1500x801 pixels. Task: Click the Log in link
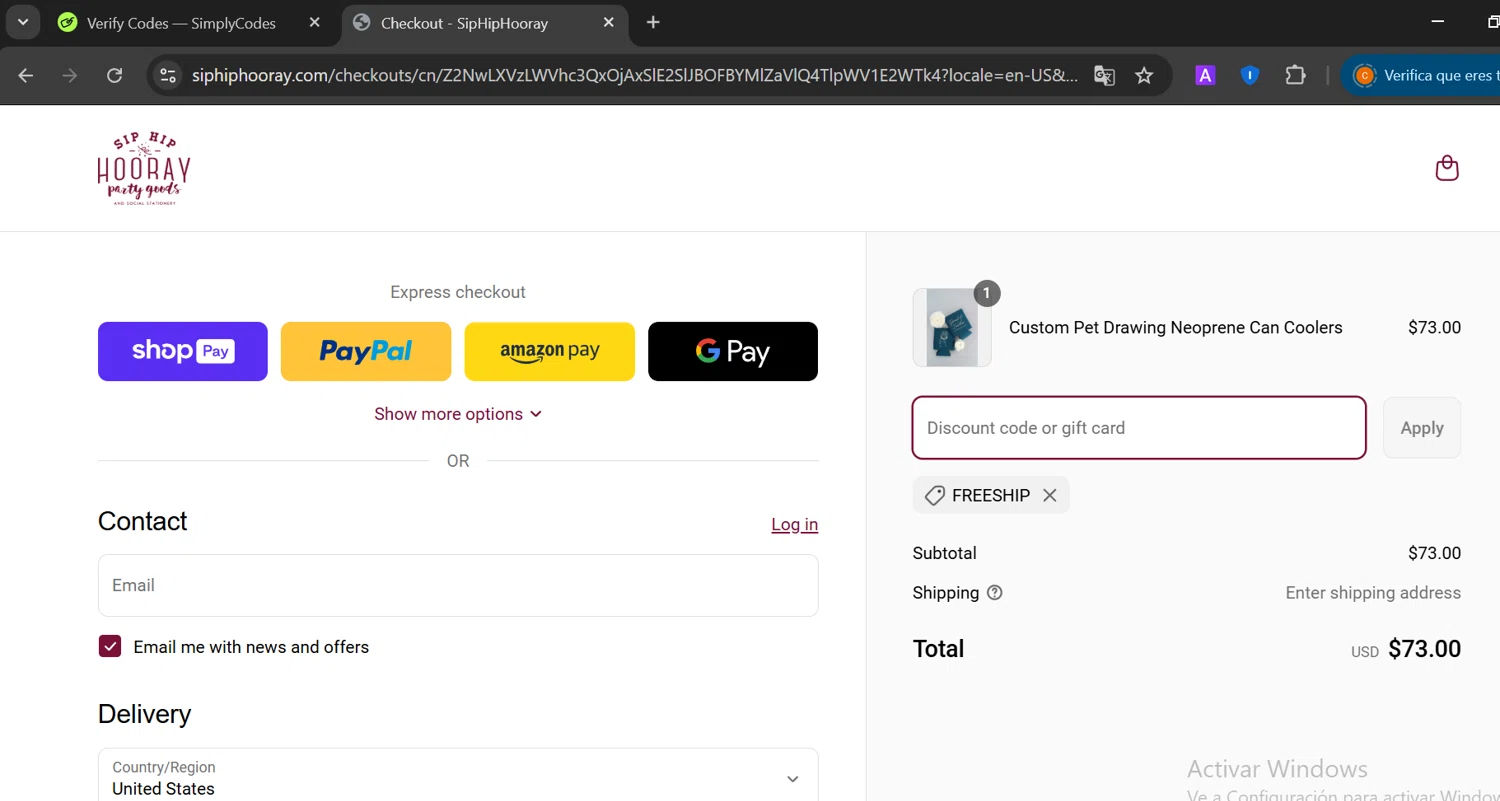click(x=795, y=524)
